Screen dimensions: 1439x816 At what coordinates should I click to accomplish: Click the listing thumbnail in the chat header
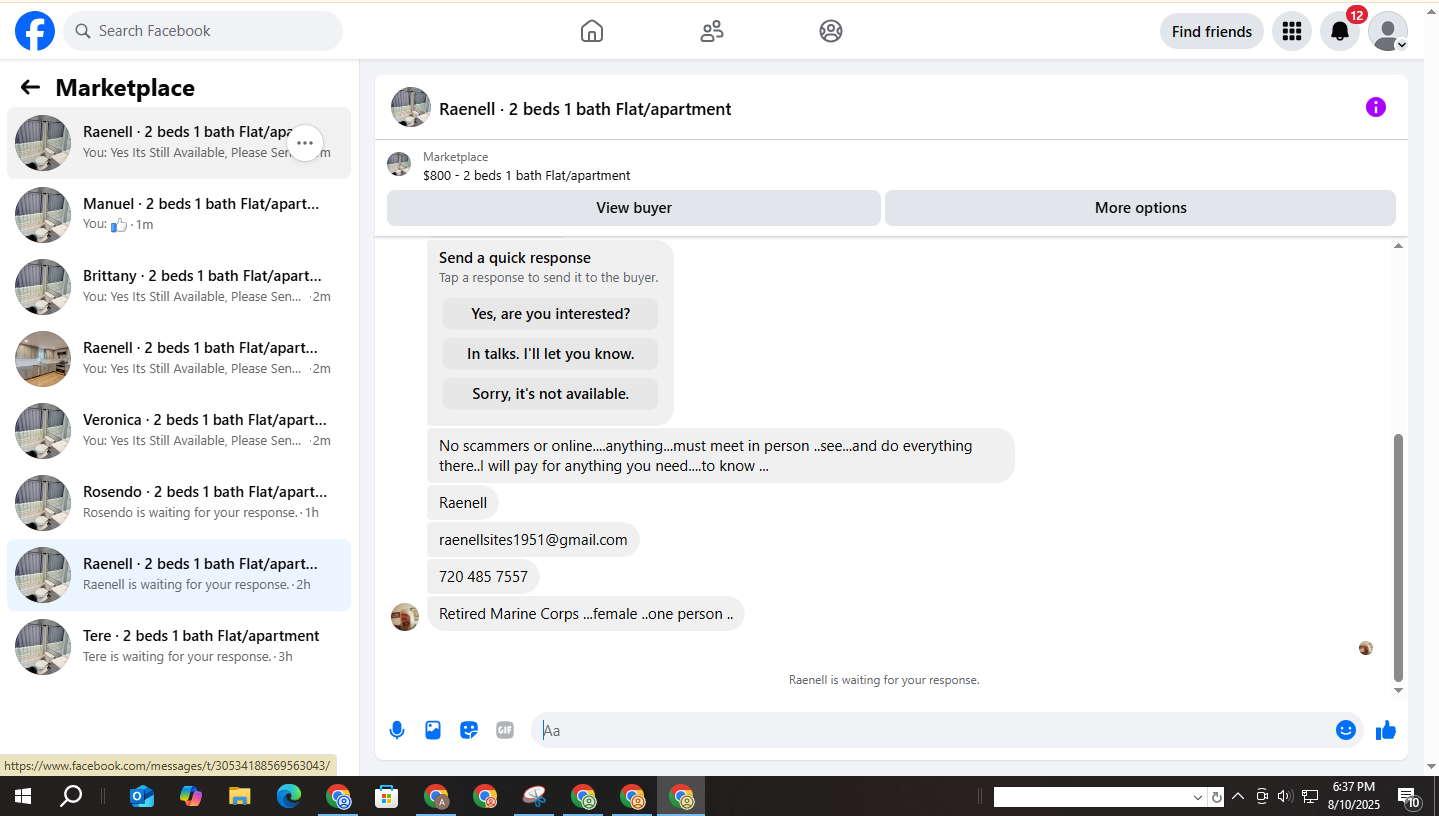point(411,107)
